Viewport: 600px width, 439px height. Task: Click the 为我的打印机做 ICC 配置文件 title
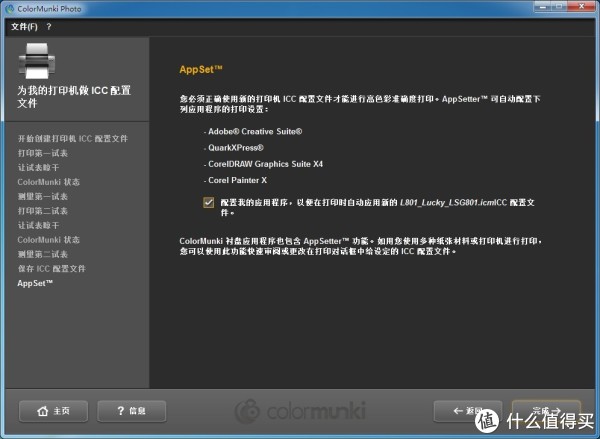point(74,96)
